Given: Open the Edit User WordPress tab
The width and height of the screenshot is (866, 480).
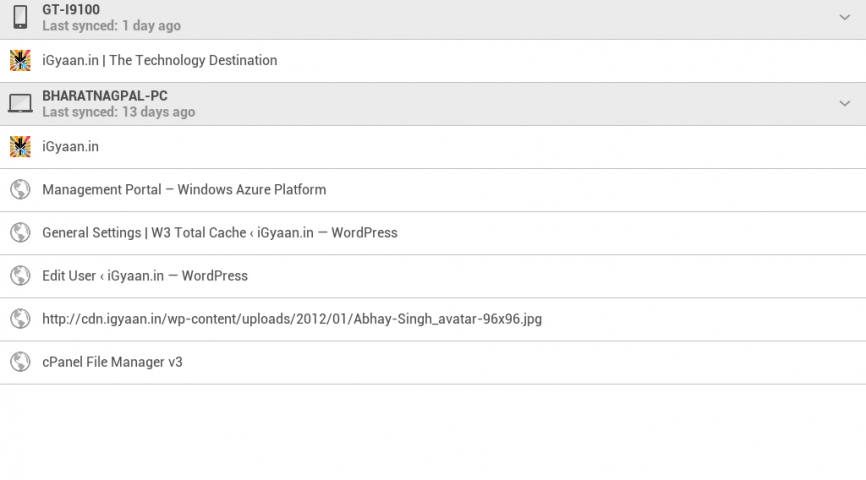Looking at the screenshot, I should point(145,275).
